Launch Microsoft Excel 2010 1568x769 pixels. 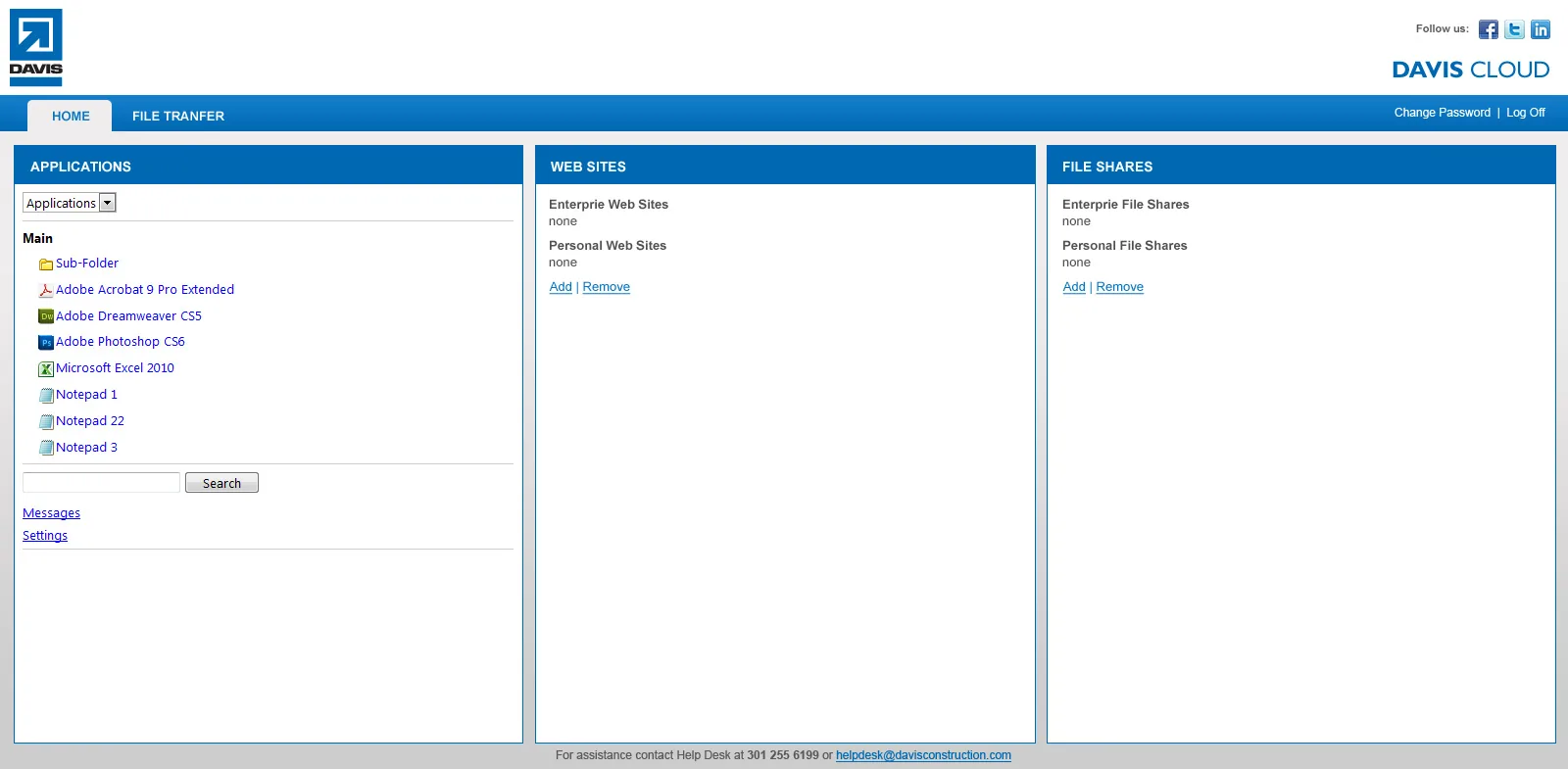(115, 368)
